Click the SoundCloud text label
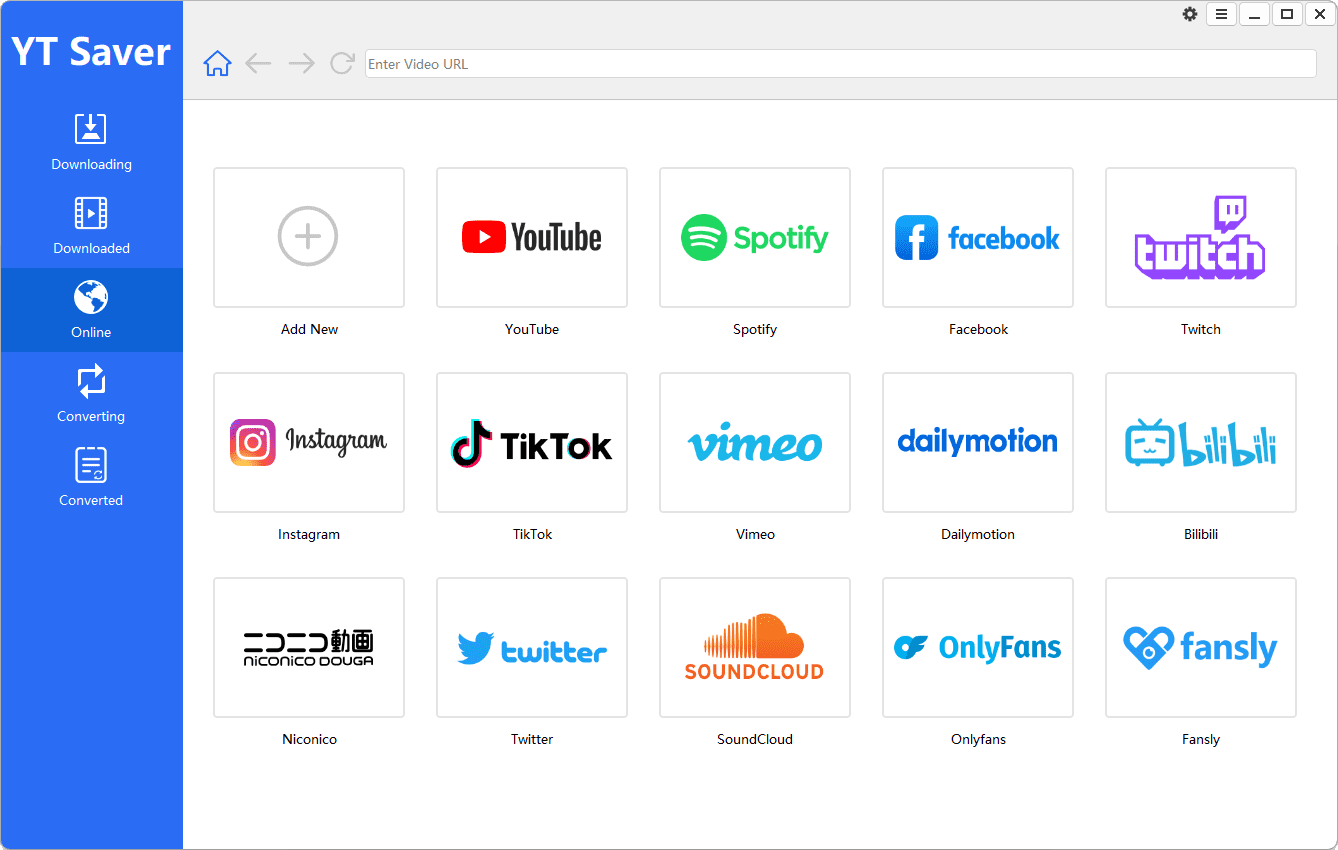1338x850 pixels. click(755, 739)
